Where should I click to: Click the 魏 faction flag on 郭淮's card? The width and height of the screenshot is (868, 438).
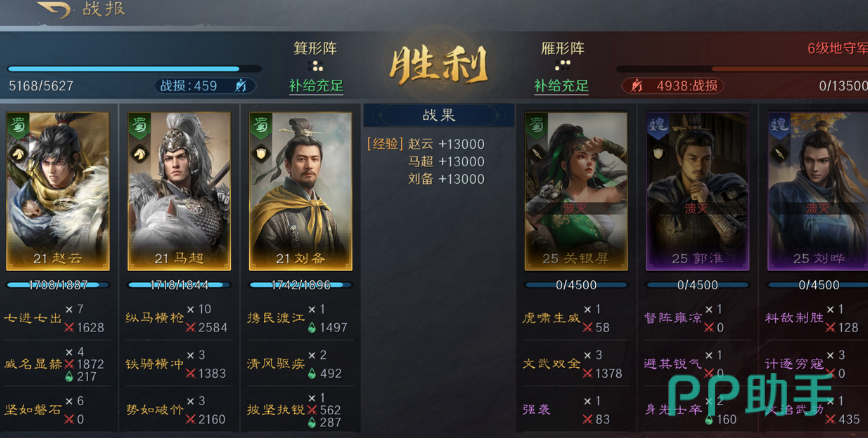click(658, 126)
